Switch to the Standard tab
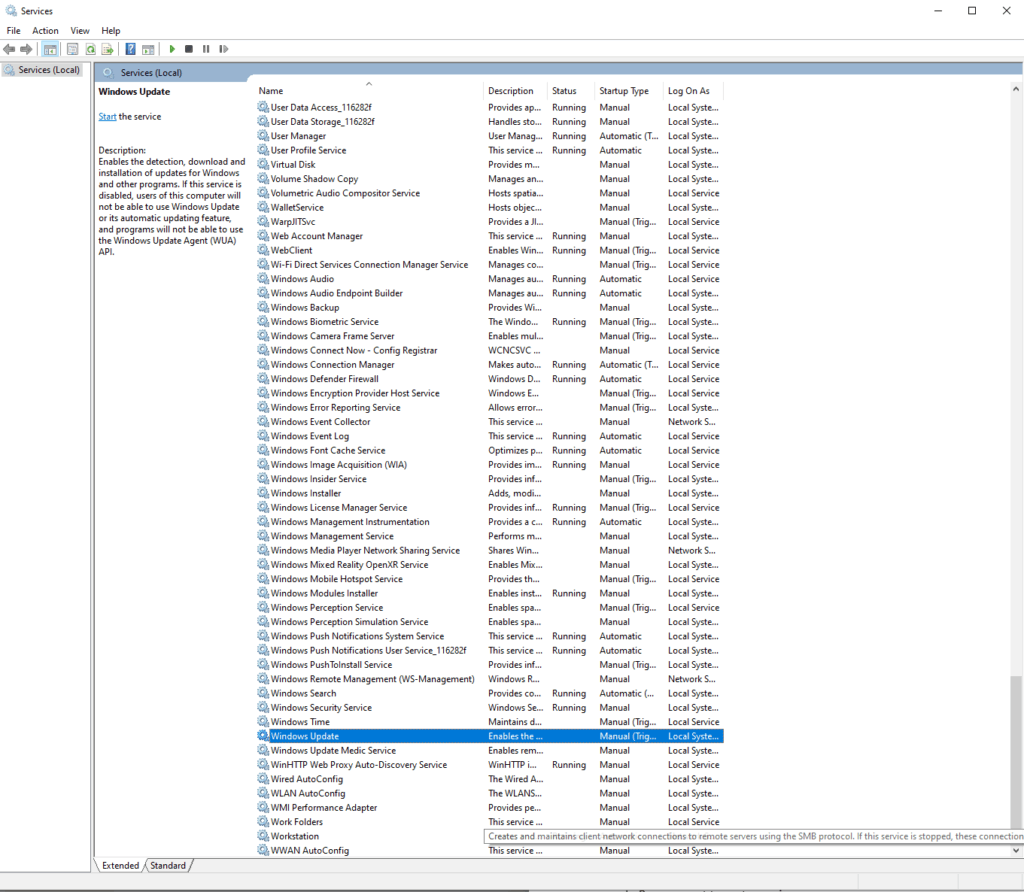 click(168, 865)
